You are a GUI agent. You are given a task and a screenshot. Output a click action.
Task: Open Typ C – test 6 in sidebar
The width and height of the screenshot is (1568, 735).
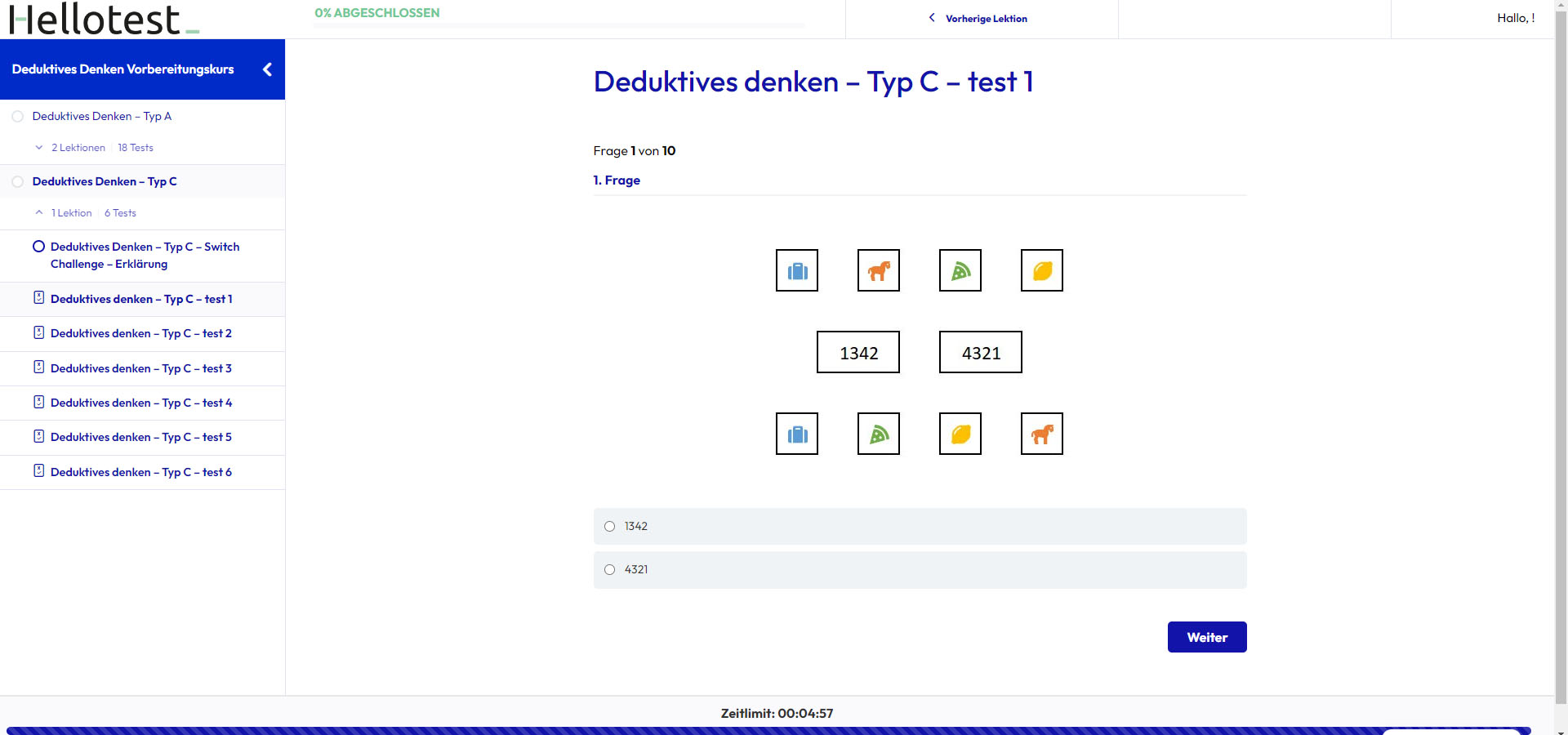point(141,472)
